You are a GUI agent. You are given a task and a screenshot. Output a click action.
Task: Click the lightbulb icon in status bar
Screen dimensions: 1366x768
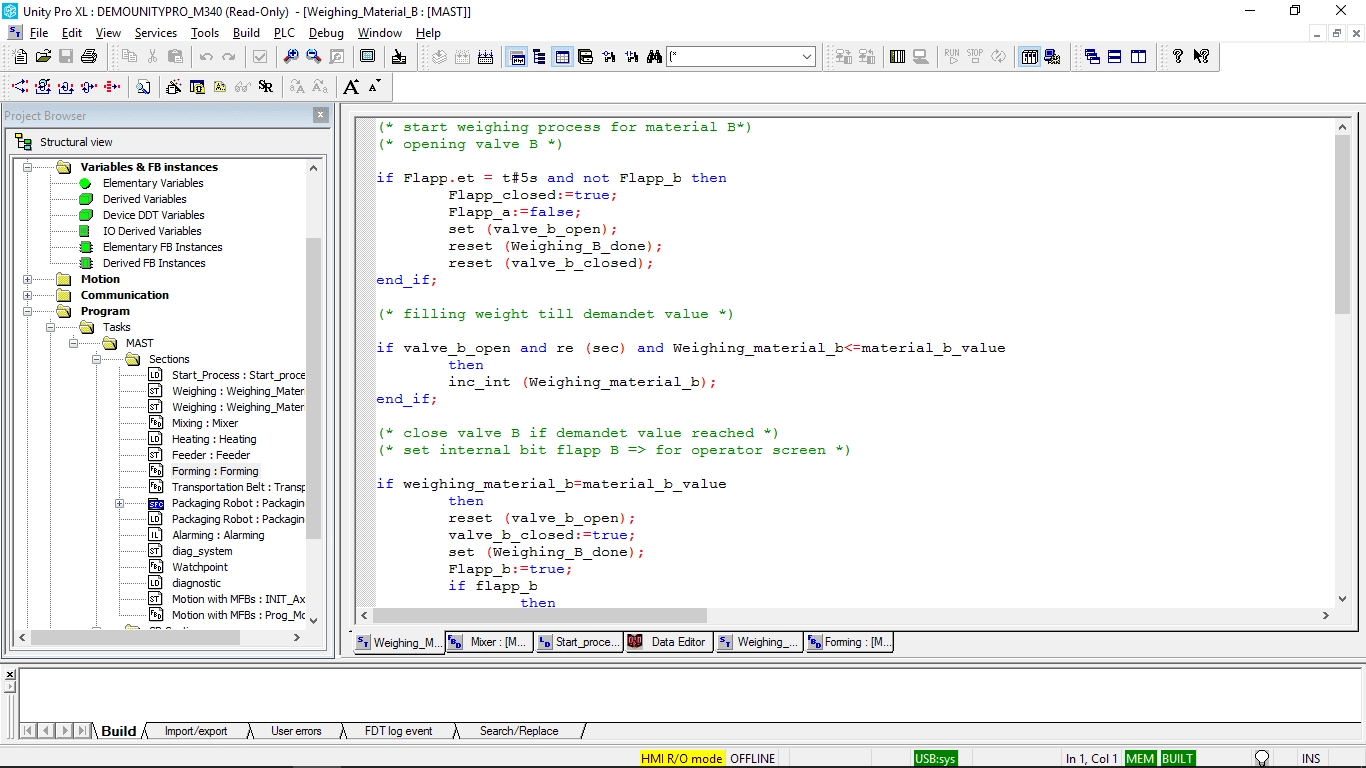[1262, 758]
